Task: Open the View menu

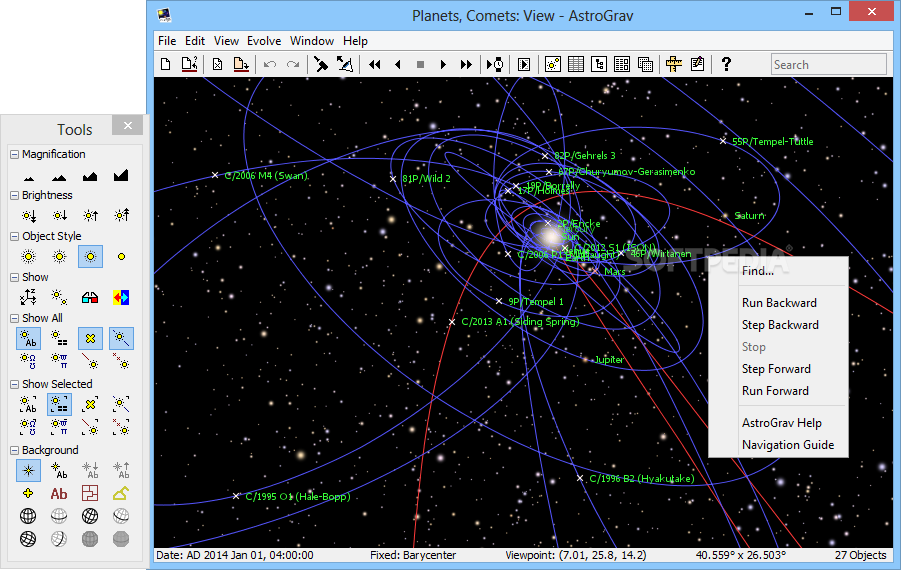Action: (x=226, y=41)
